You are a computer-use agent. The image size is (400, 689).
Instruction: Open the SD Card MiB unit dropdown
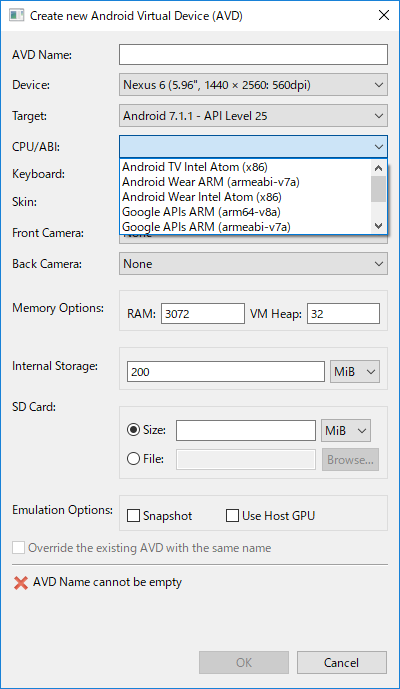click(346, 431)
